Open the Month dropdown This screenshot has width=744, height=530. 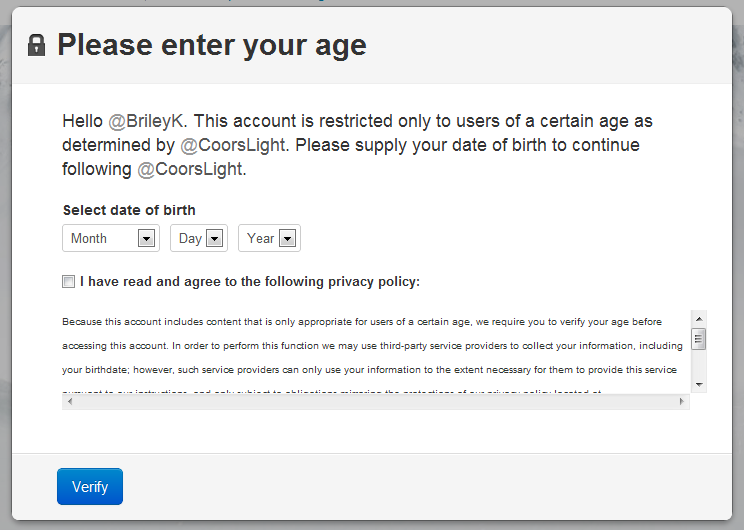coord(111,238)
